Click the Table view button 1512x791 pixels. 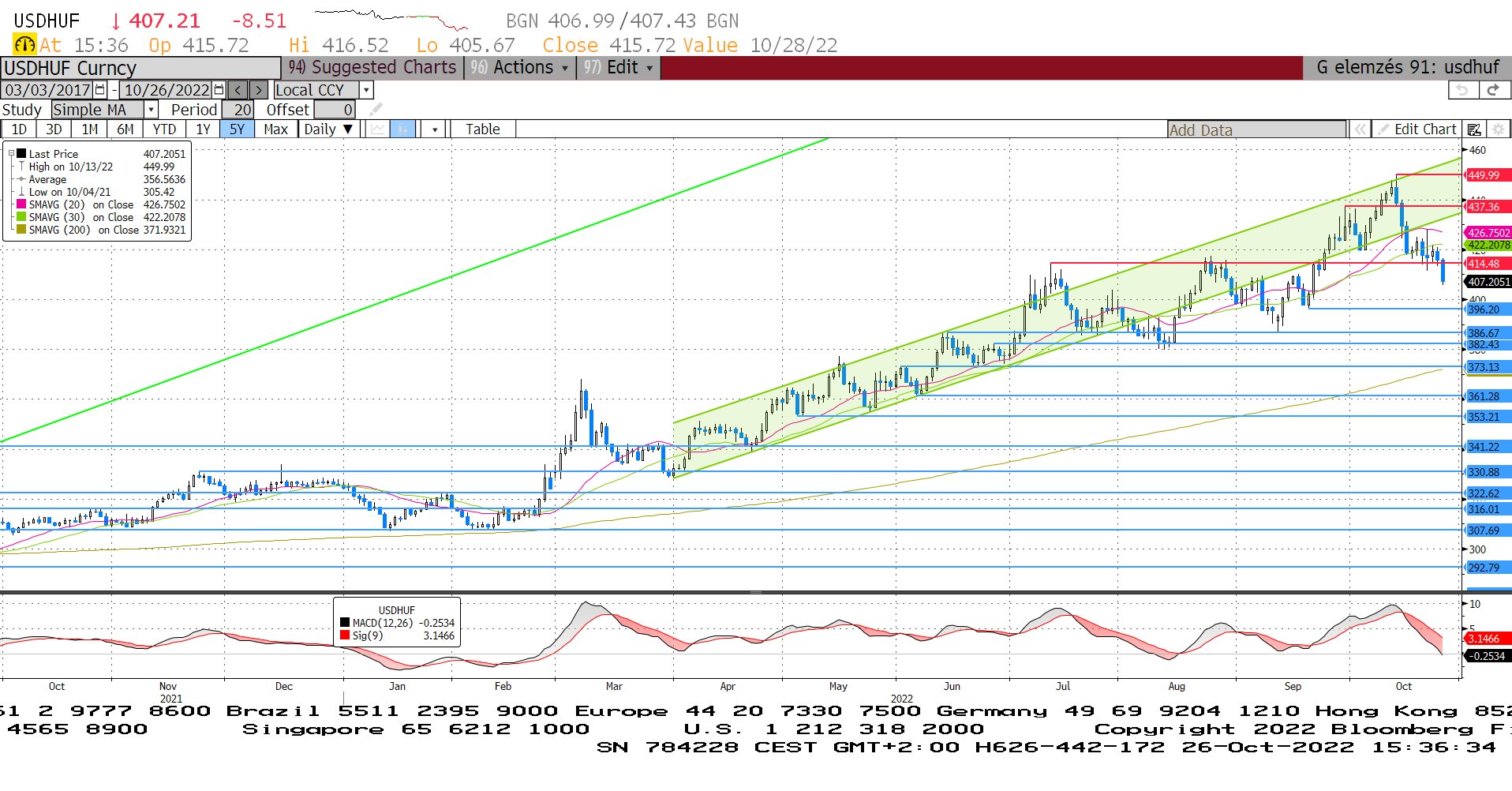[483, 129]
